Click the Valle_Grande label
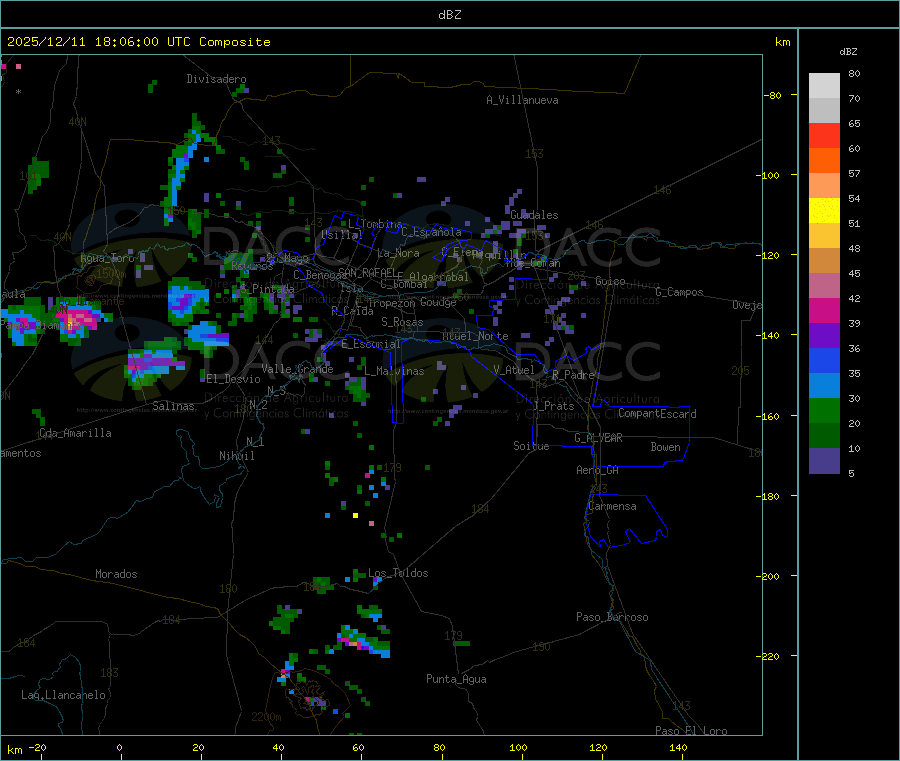 point(297,369)
